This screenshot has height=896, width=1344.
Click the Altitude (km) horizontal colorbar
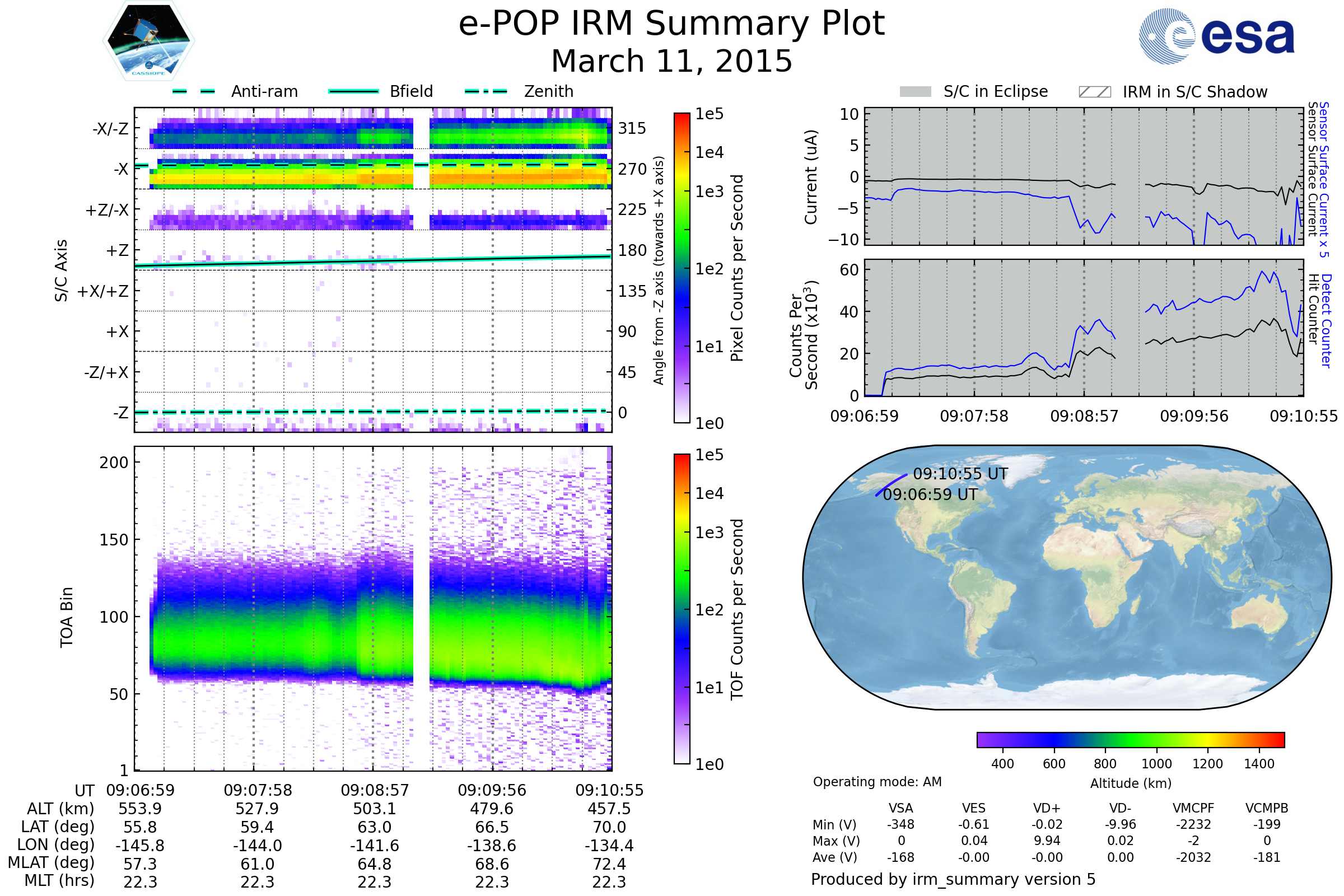coord(1130,739)
